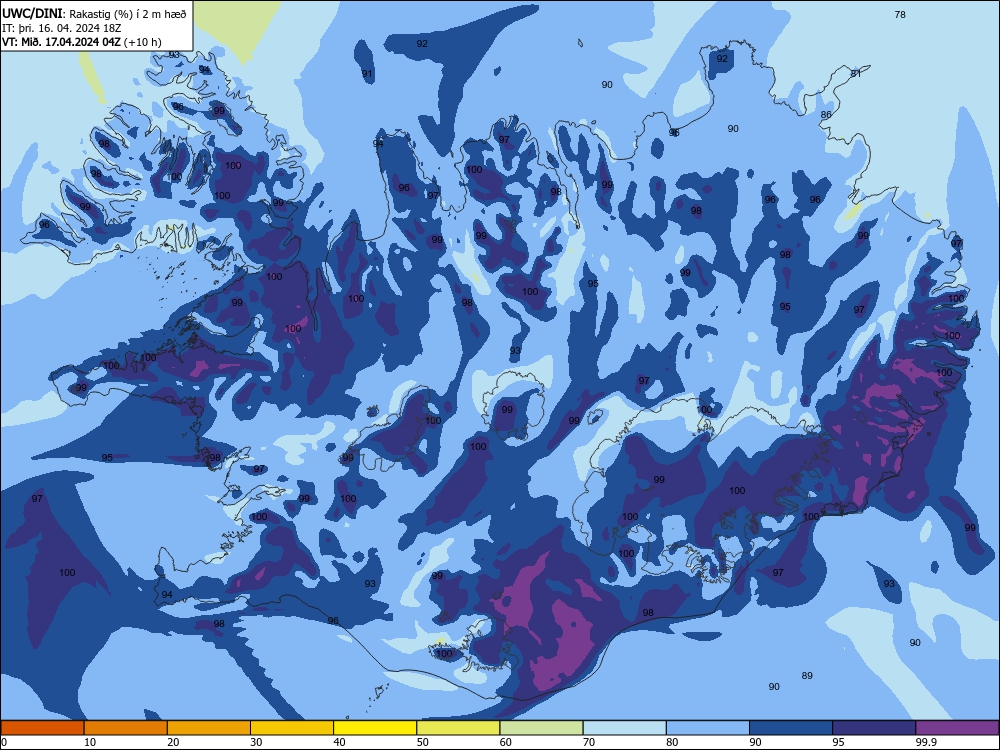Image resolution: width=1000 pixels, height=750 pixels.
Task: Click the '91' humidity value on the map
Action: 367,73
